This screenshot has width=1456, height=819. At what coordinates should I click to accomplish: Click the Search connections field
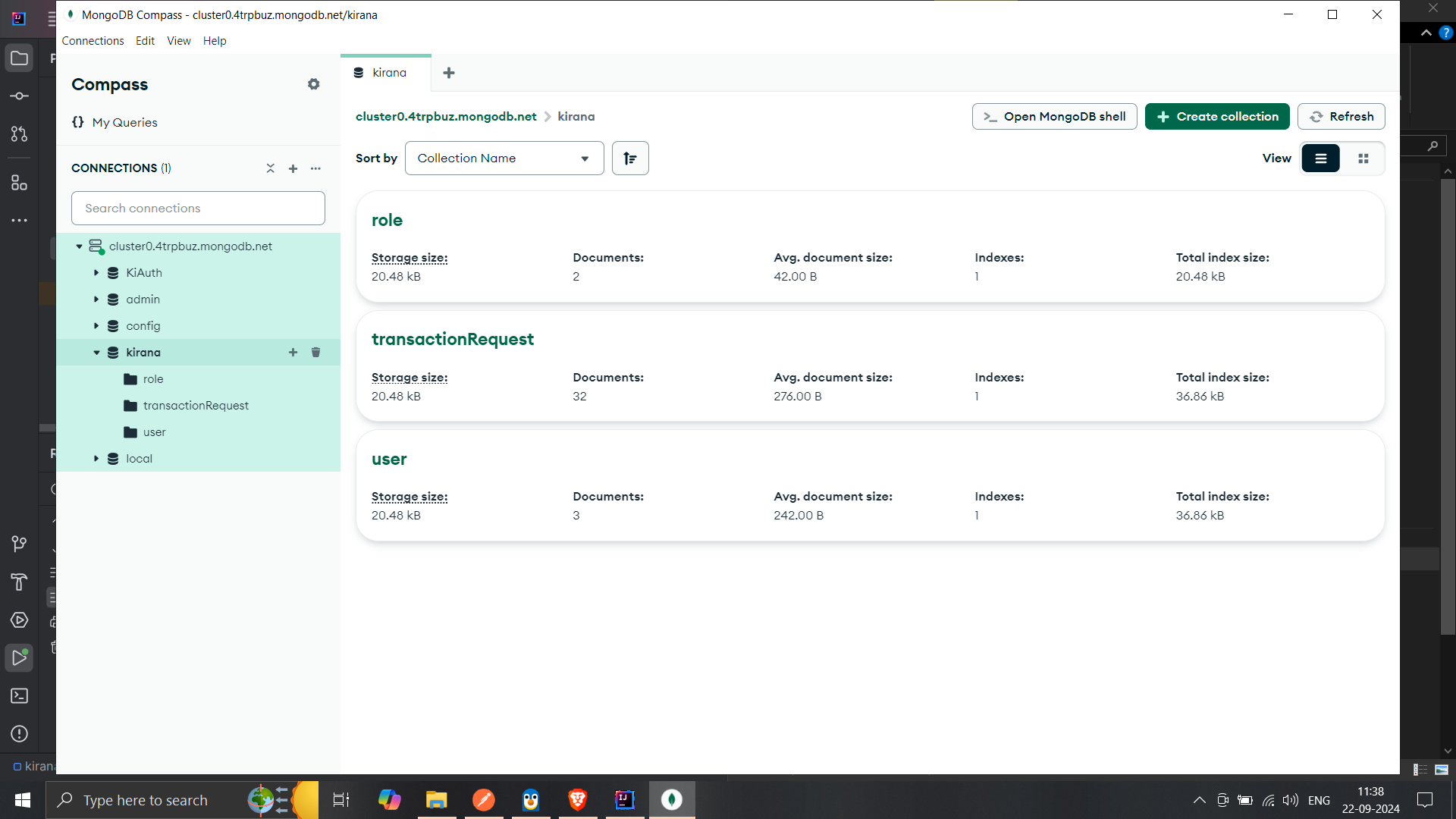(x=198, y=208)
